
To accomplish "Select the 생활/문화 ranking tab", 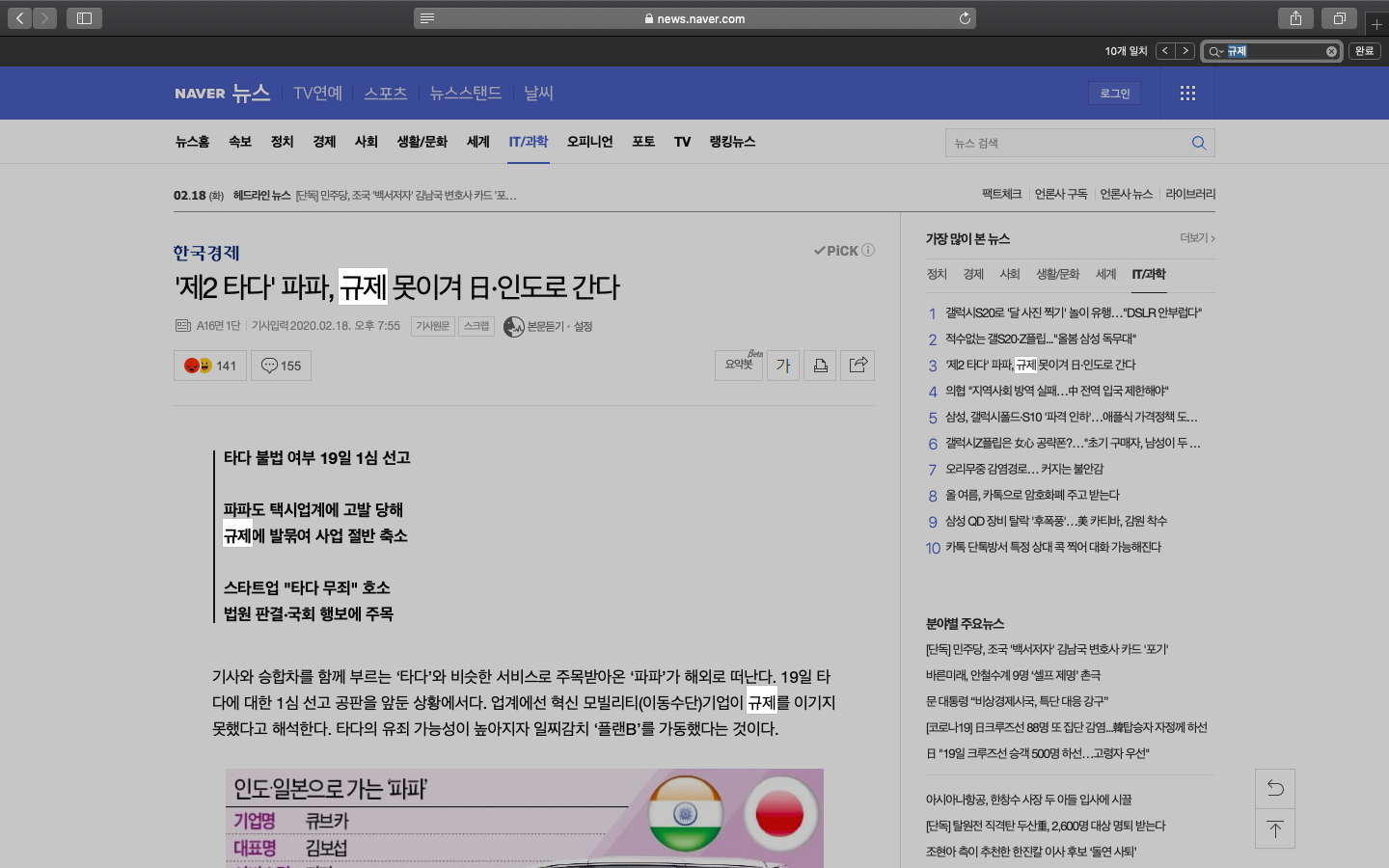I will click(1057, 274).
